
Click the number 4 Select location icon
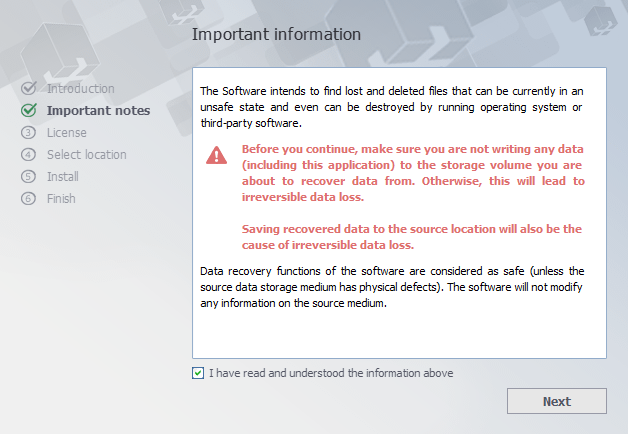[x=28, y=155]
